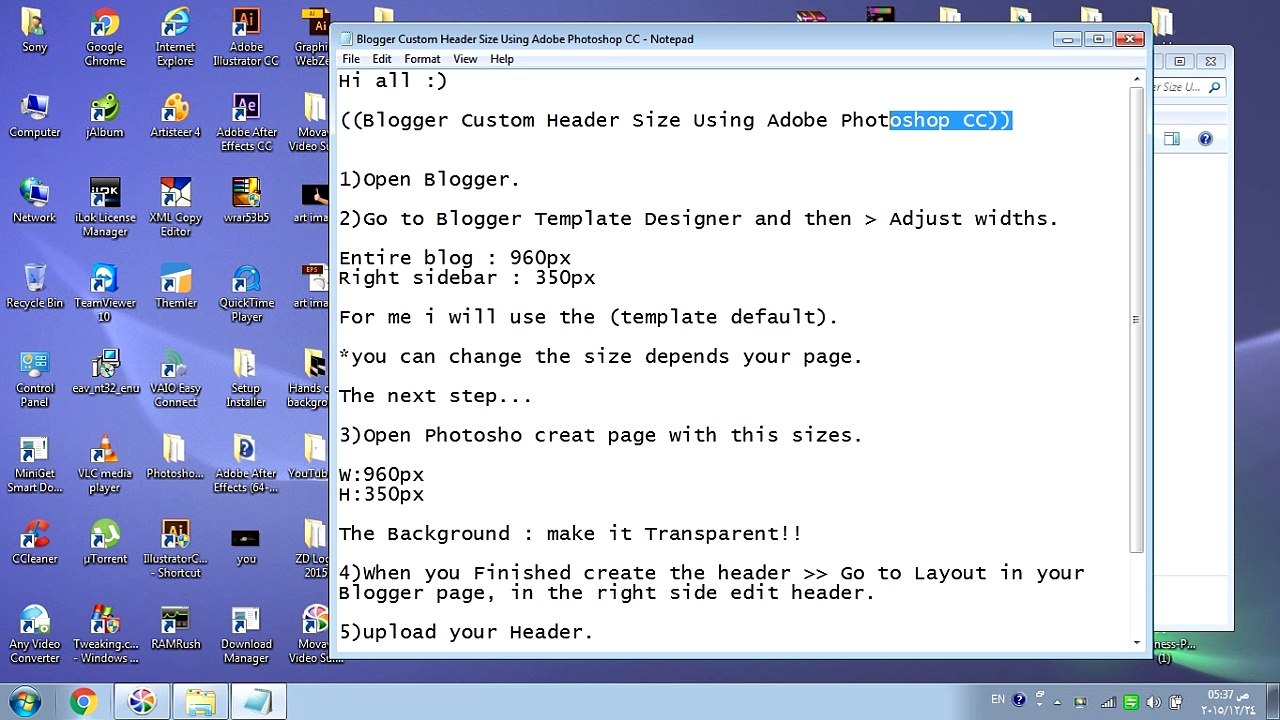The image size is (1280, 720).
Task: Select the Themler desktop shortcut
Action: pyautogui.click(x=175, y=287)
